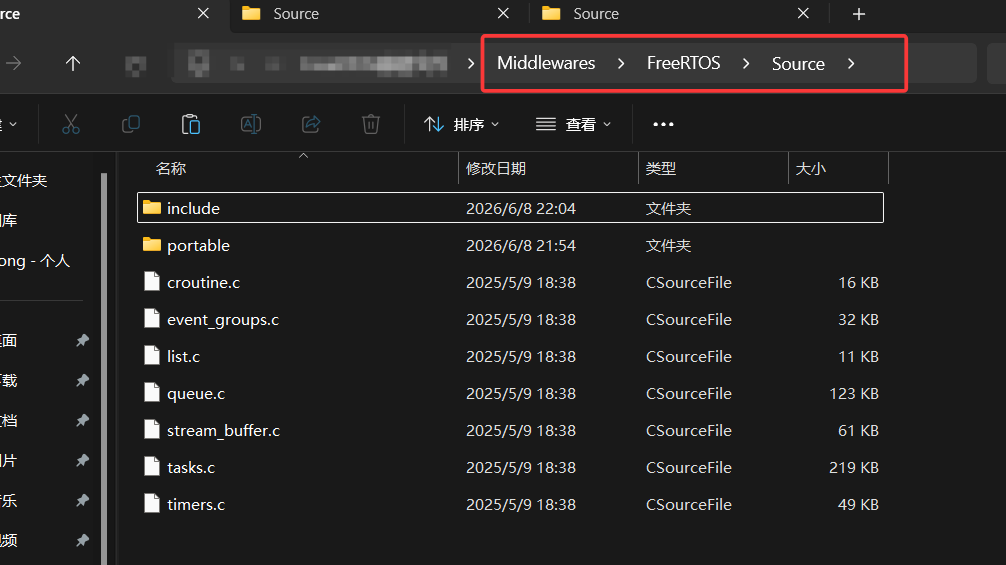This screenshot has width=1006, height=565.
Task: Close the rightmost Source tab
Action: pos(803,13)
